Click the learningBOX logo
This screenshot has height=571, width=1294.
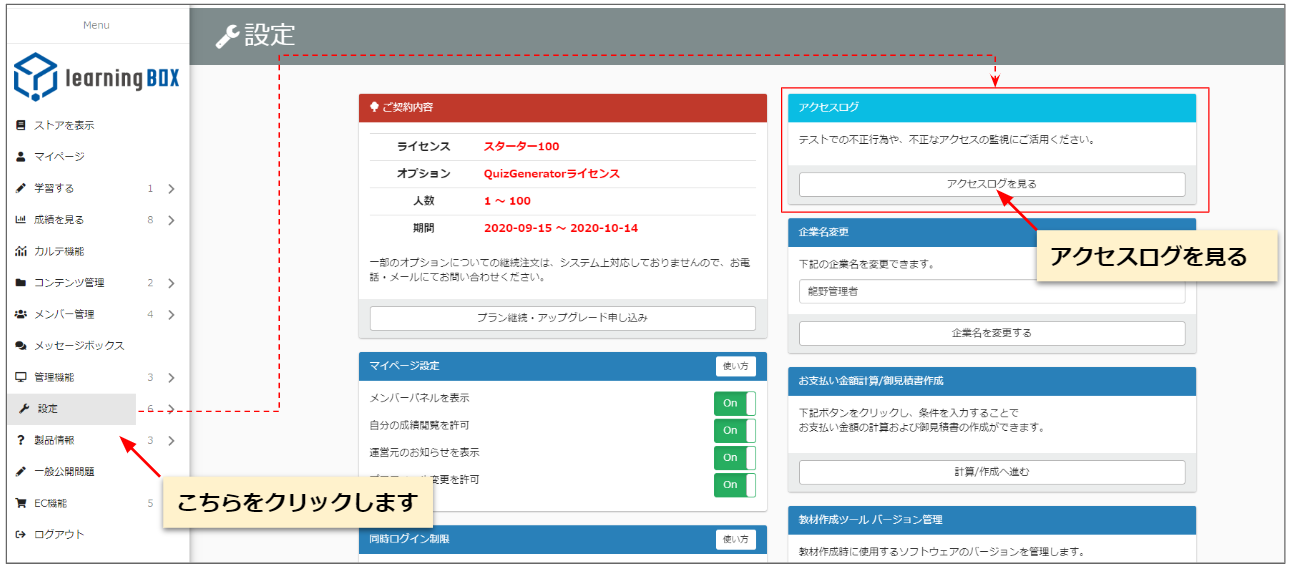point(95,77)
